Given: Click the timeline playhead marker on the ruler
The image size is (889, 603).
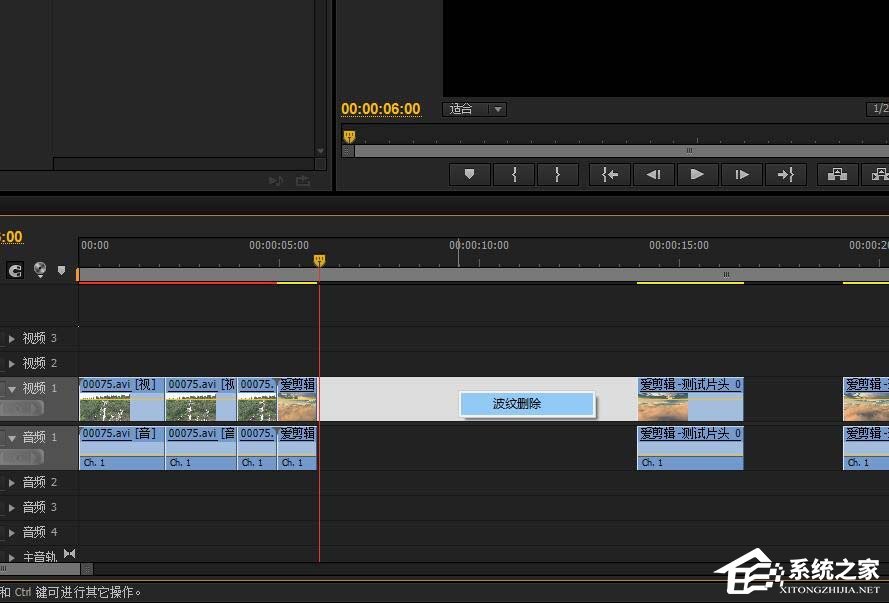Looking at the screenshot, I should point(319,261).
